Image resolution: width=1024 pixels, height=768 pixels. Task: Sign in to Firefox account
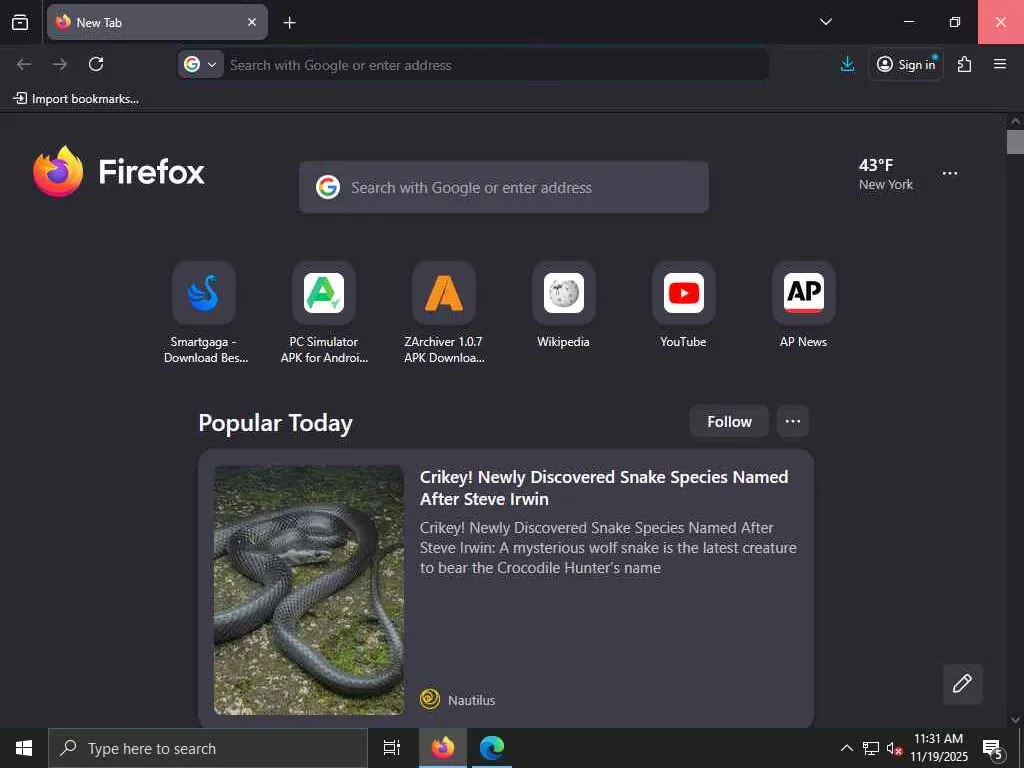(x=906, y=64)
